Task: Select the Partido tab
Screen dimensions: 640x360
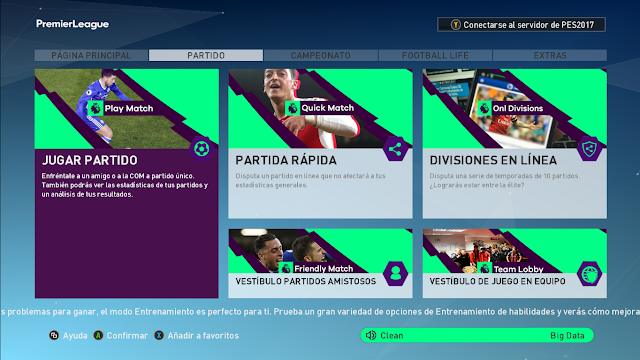Action: pyautogui.click(x=206, y=56)
